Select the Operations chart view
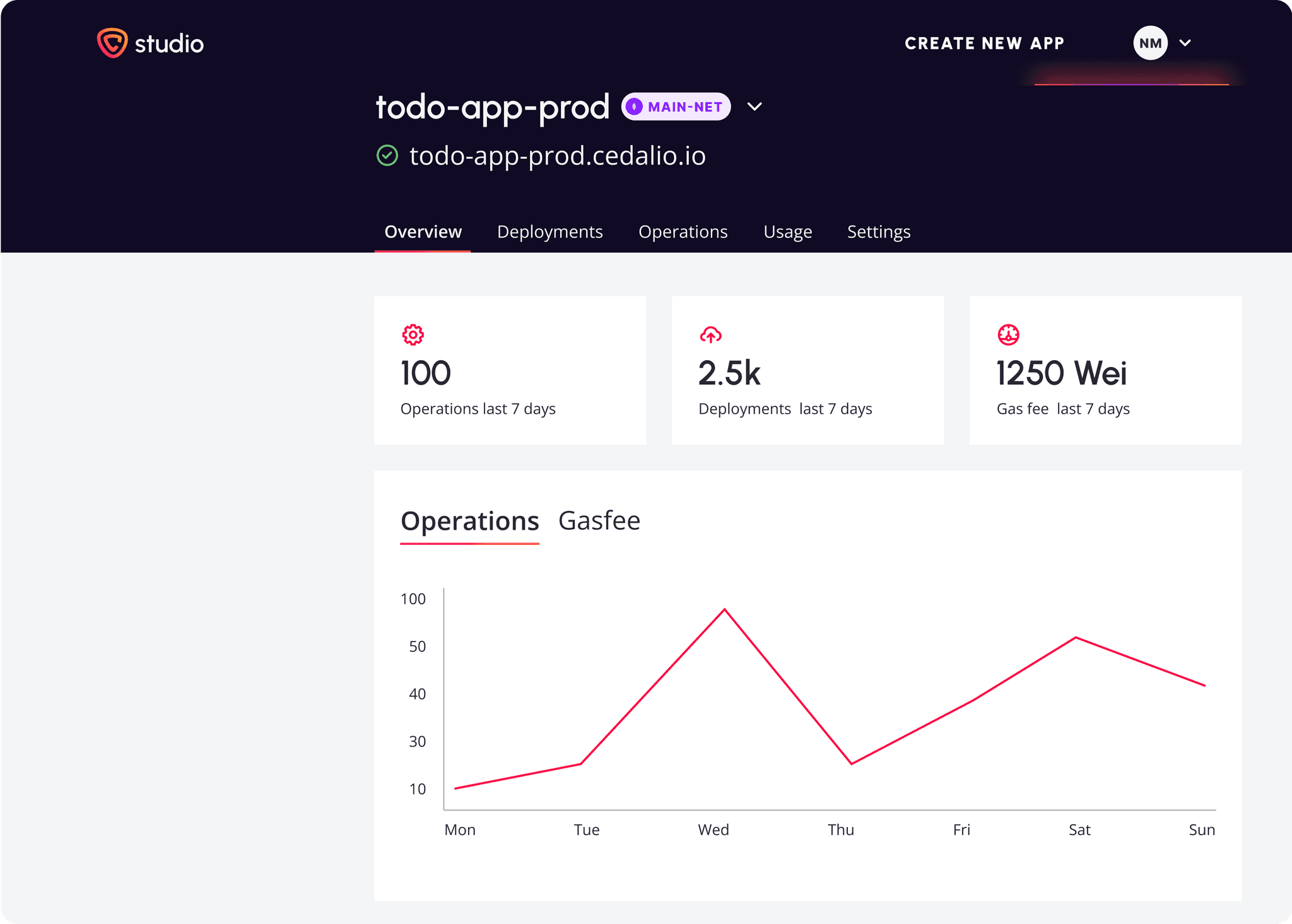This screenshot has width=1292, height=924. pyautogui.click(x=469, y=520)
